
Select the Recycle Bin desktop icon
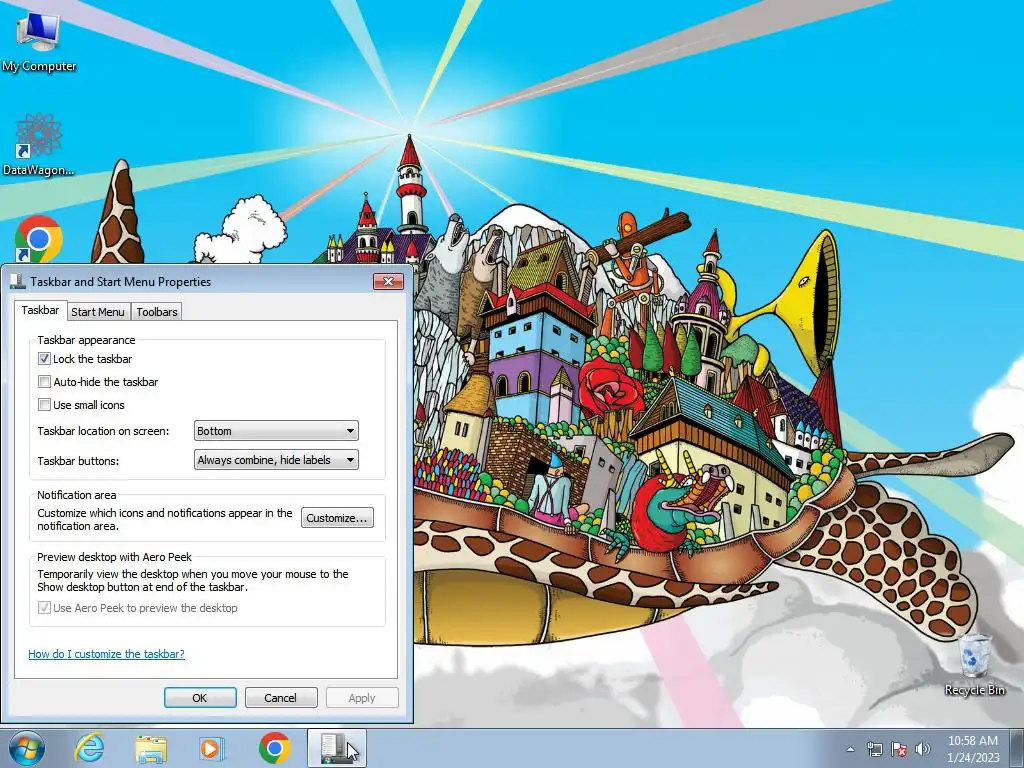click(974, 664)
